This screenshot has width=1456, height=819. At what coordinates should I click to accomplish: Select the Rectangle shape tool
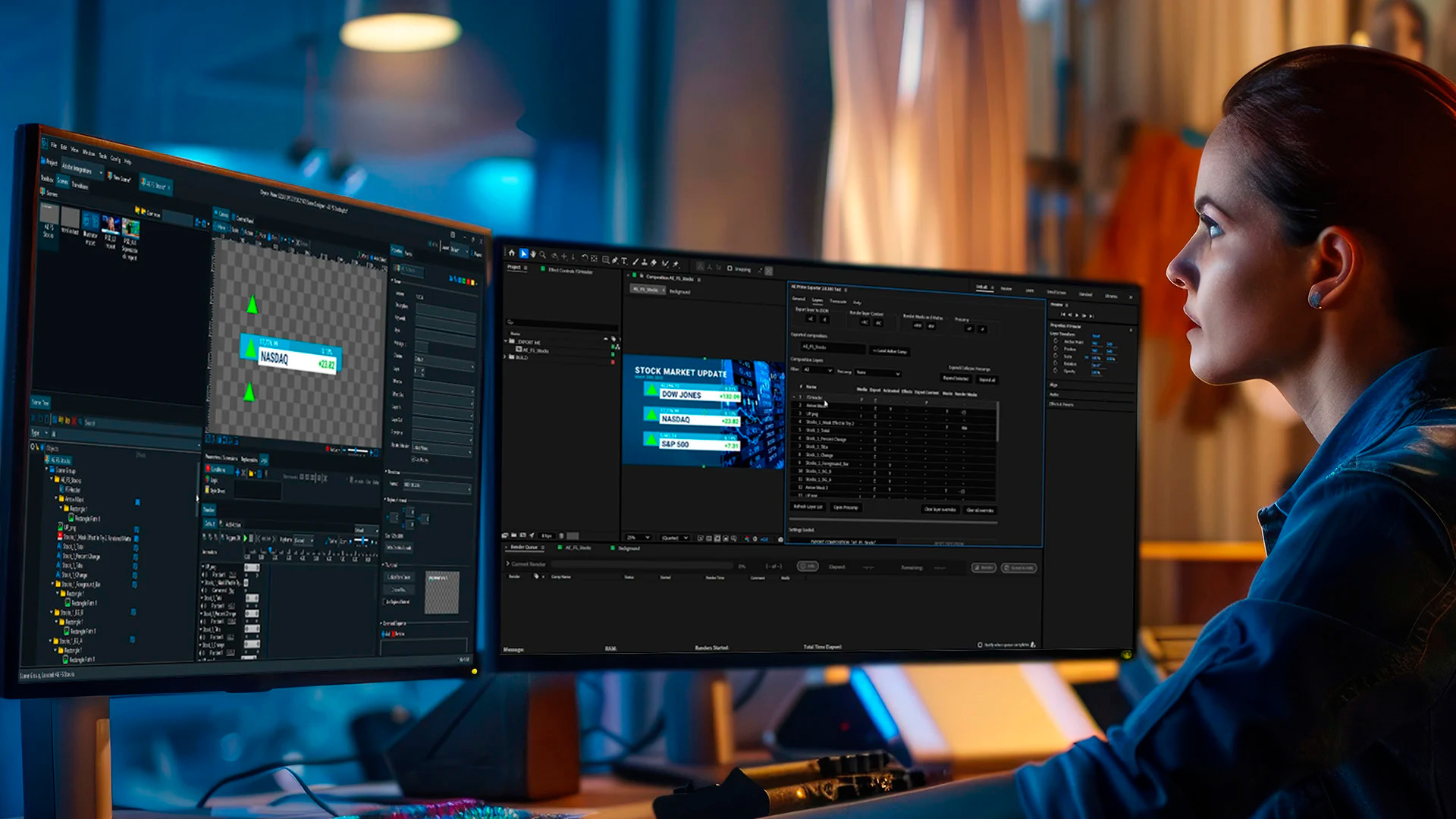coord(605,260)
